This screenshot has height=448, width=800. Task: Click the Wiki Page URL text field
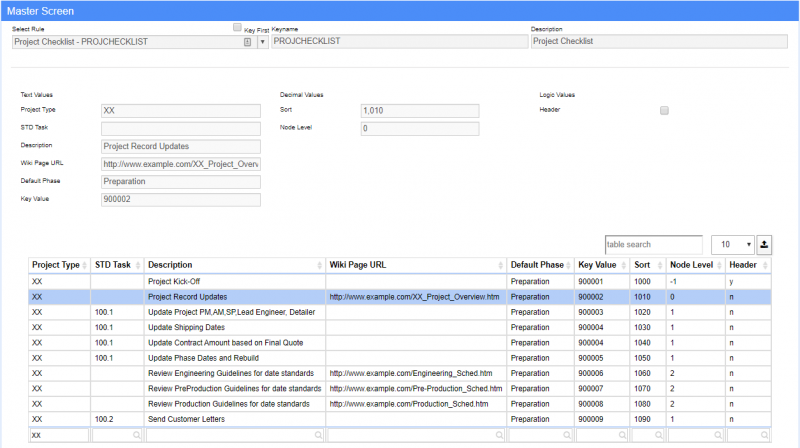click(x=180, y=163)
